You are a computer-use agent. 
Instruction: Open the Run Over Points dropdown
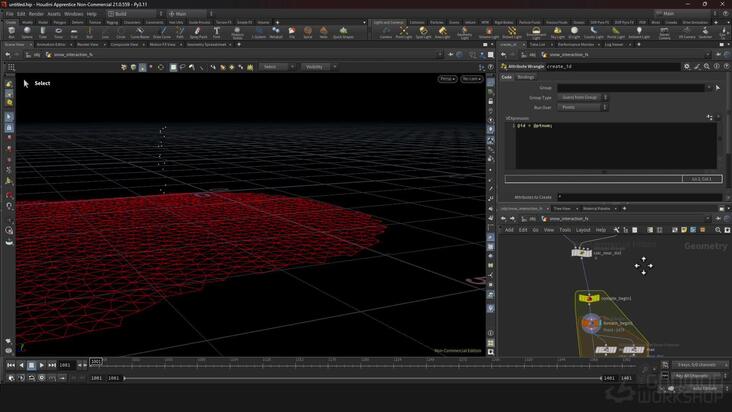[x=582, y=107]
